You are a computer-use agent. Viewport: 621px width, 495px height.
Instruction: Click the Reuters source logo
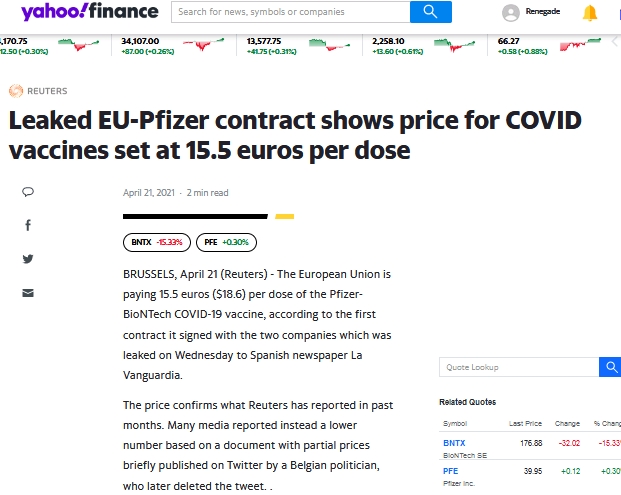(x=16, y=91)
